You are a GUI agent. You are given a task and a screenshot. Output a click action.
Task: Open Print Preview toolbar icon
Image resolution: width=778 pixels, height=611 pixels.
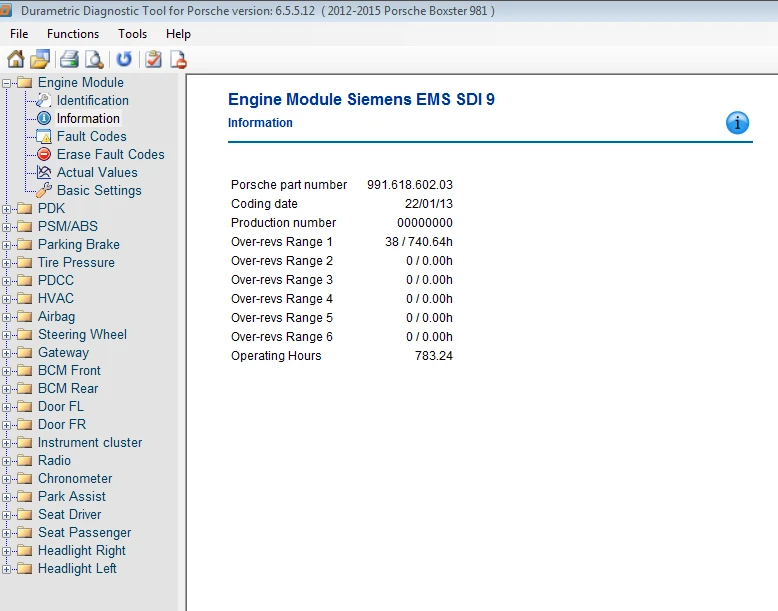(x=94, y=60)
